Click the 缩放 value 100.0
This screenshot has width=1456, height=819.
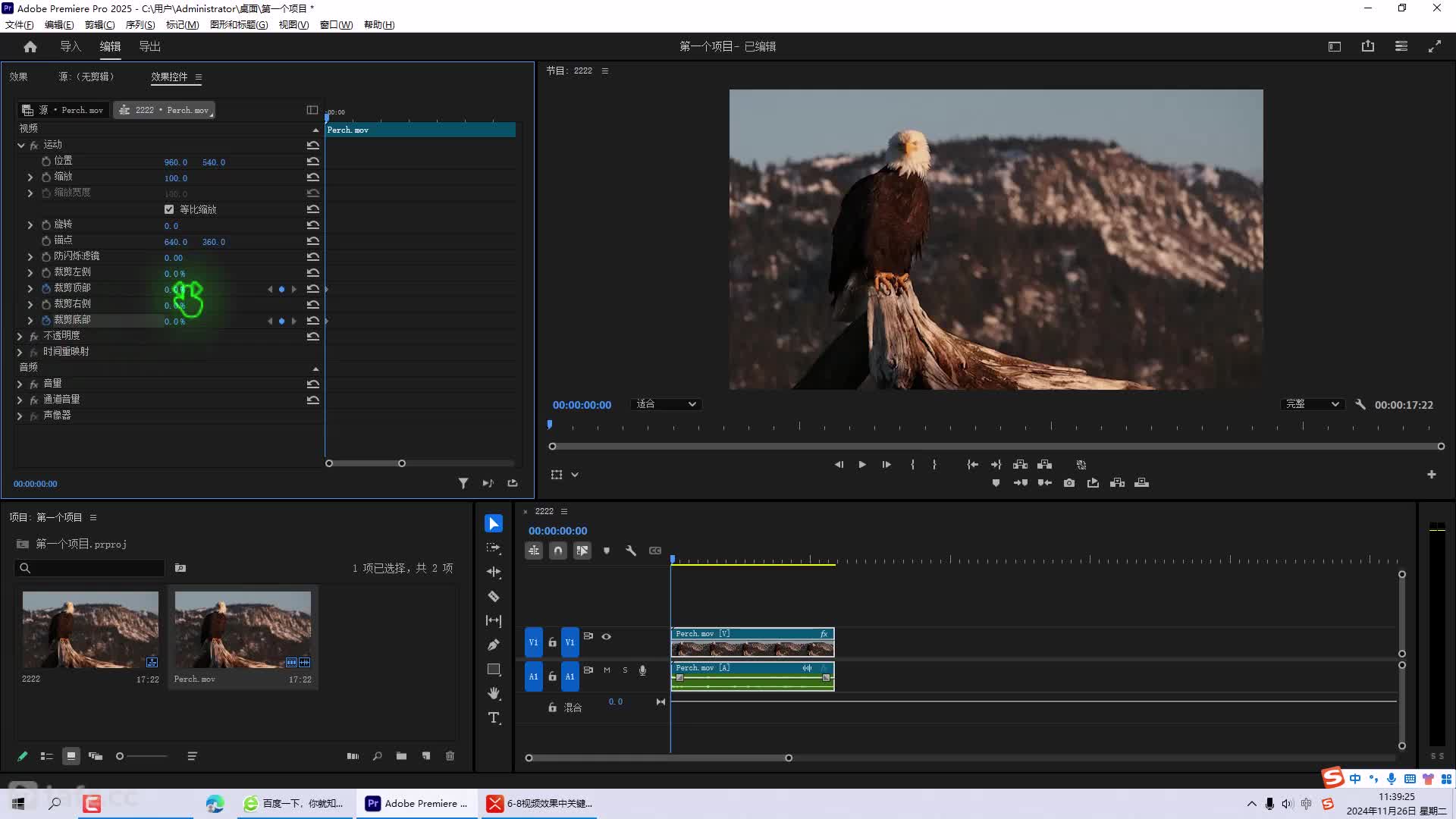click(175, 178)
